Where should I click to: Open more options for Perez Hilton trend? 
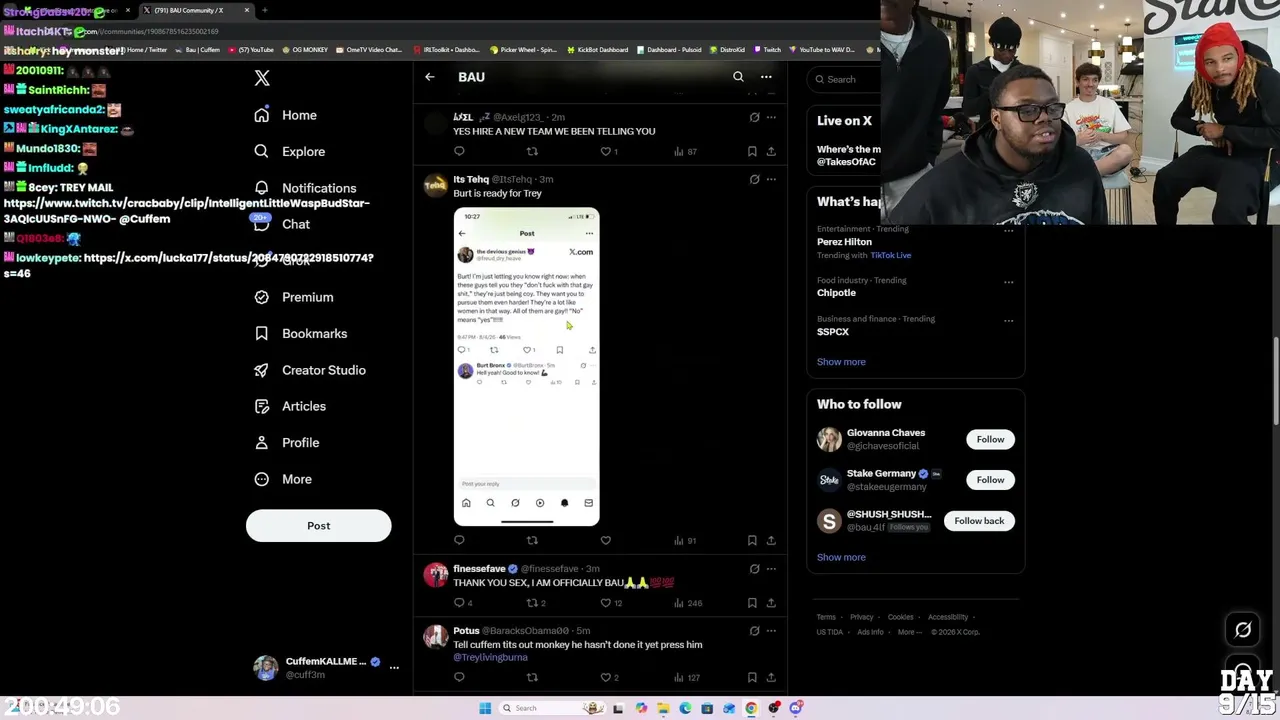pyautogui.click(x=1008, y=231)
